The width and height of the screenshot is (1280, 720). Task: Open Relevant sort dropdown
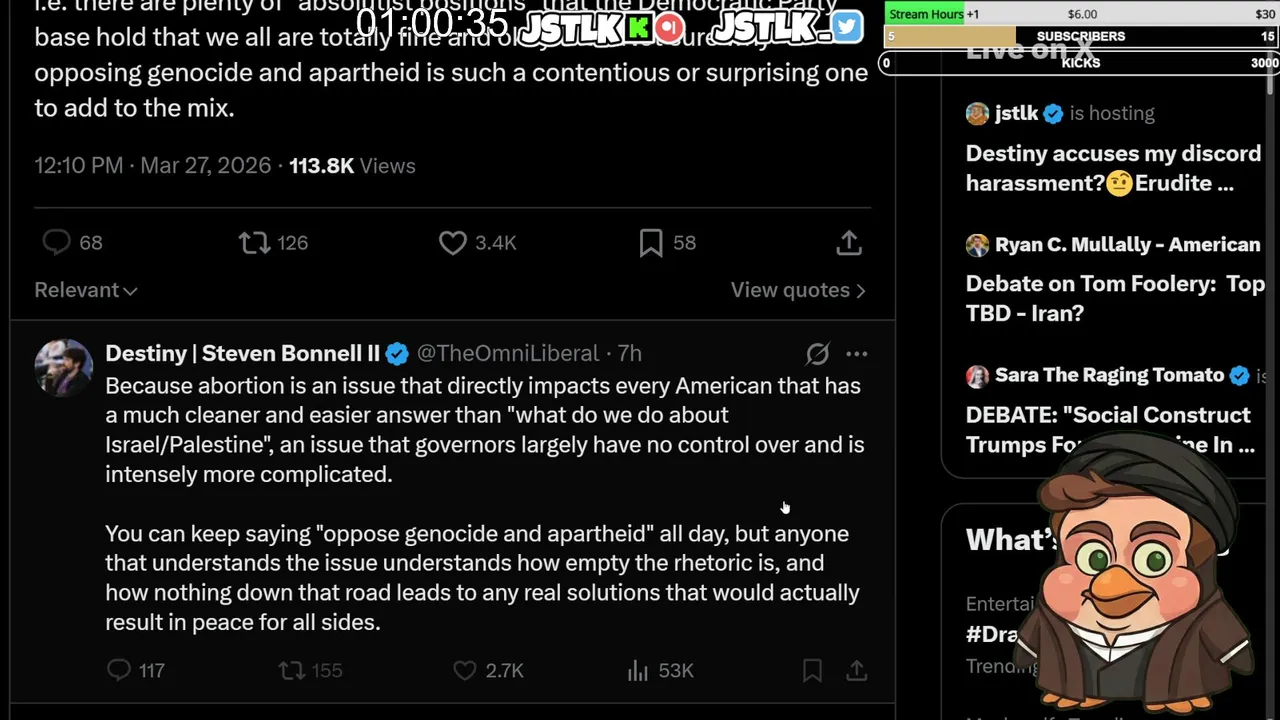click(x=86, y=290)
